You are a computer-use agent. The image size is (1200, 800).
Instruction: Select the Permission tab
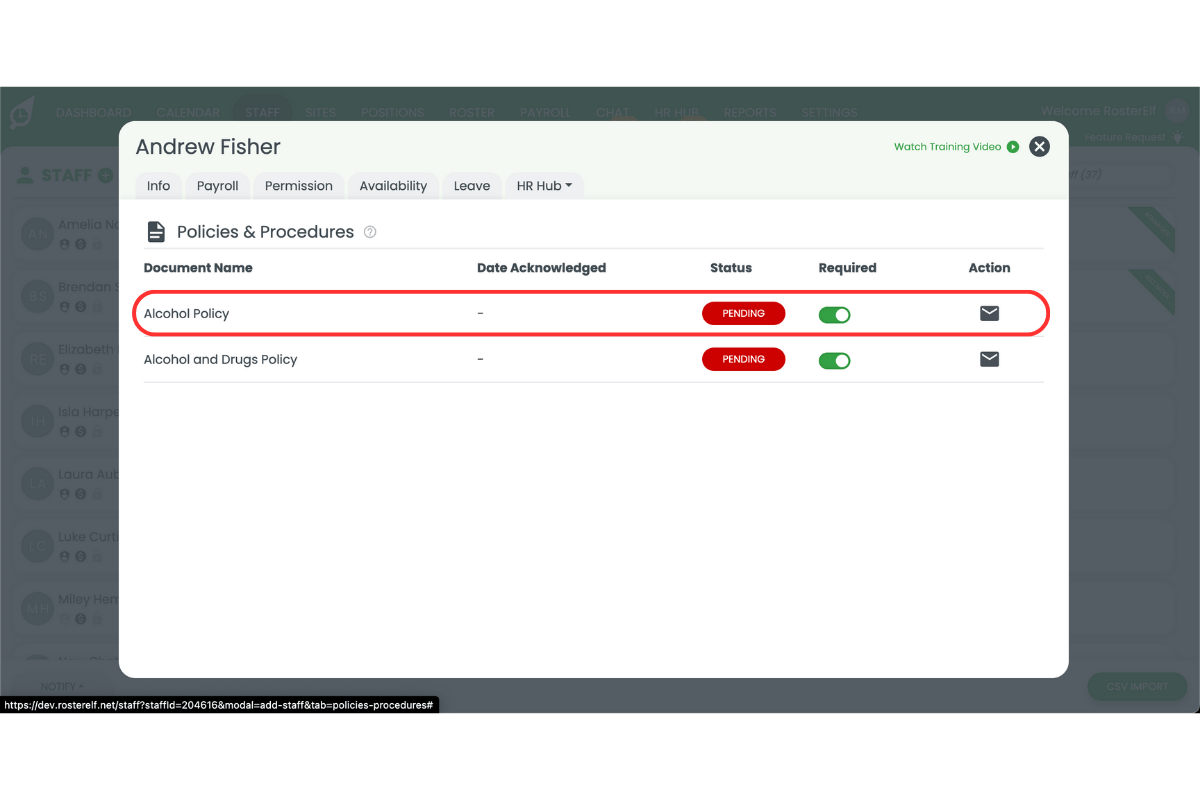298,186
